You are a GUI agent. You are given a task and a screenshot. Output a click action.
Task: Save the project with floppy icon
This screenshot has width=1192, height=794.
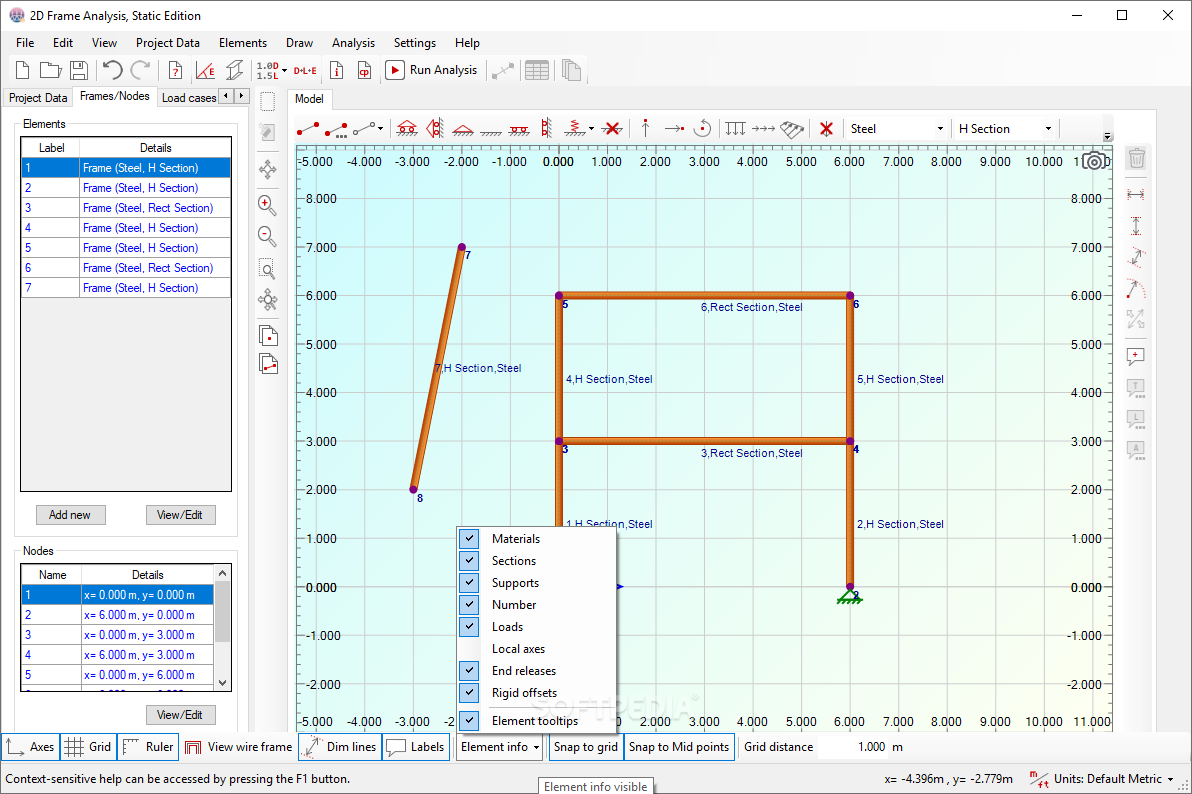click(x=78, y=70)
